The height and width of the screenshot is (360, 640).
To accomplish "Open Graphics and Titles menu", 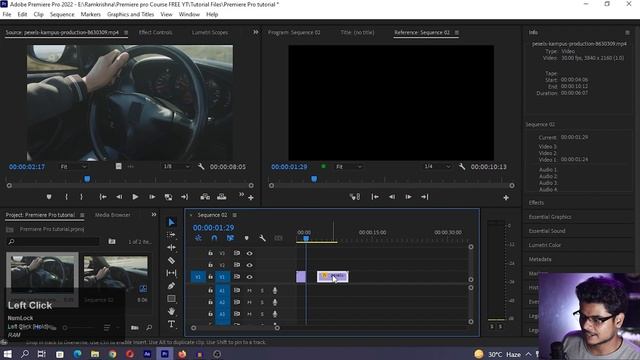I will 131,14.
